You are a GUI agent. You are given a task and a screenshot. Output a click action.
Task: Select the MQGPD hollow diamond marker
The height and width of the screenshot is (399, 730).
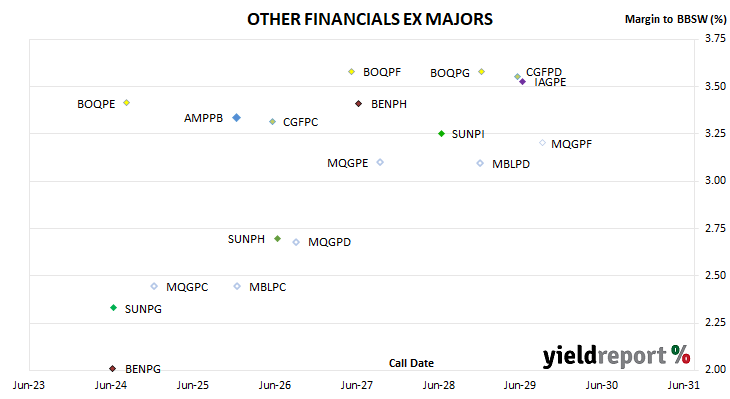pyautogui.click(x=296, y=242)
